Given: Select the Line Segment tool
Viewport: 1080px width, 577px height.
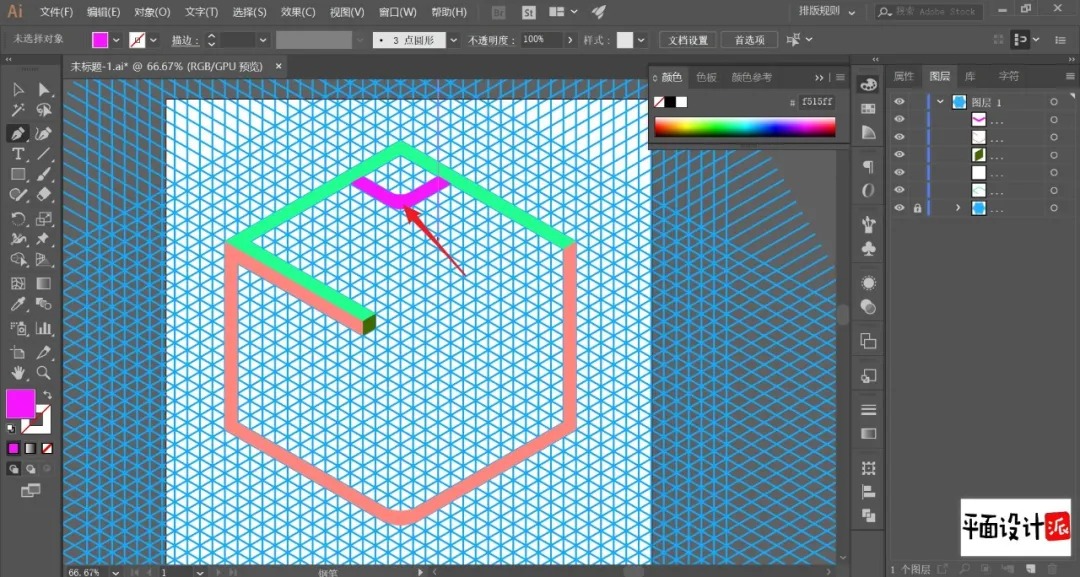Looking at the screenshot, I should point(44,154).
